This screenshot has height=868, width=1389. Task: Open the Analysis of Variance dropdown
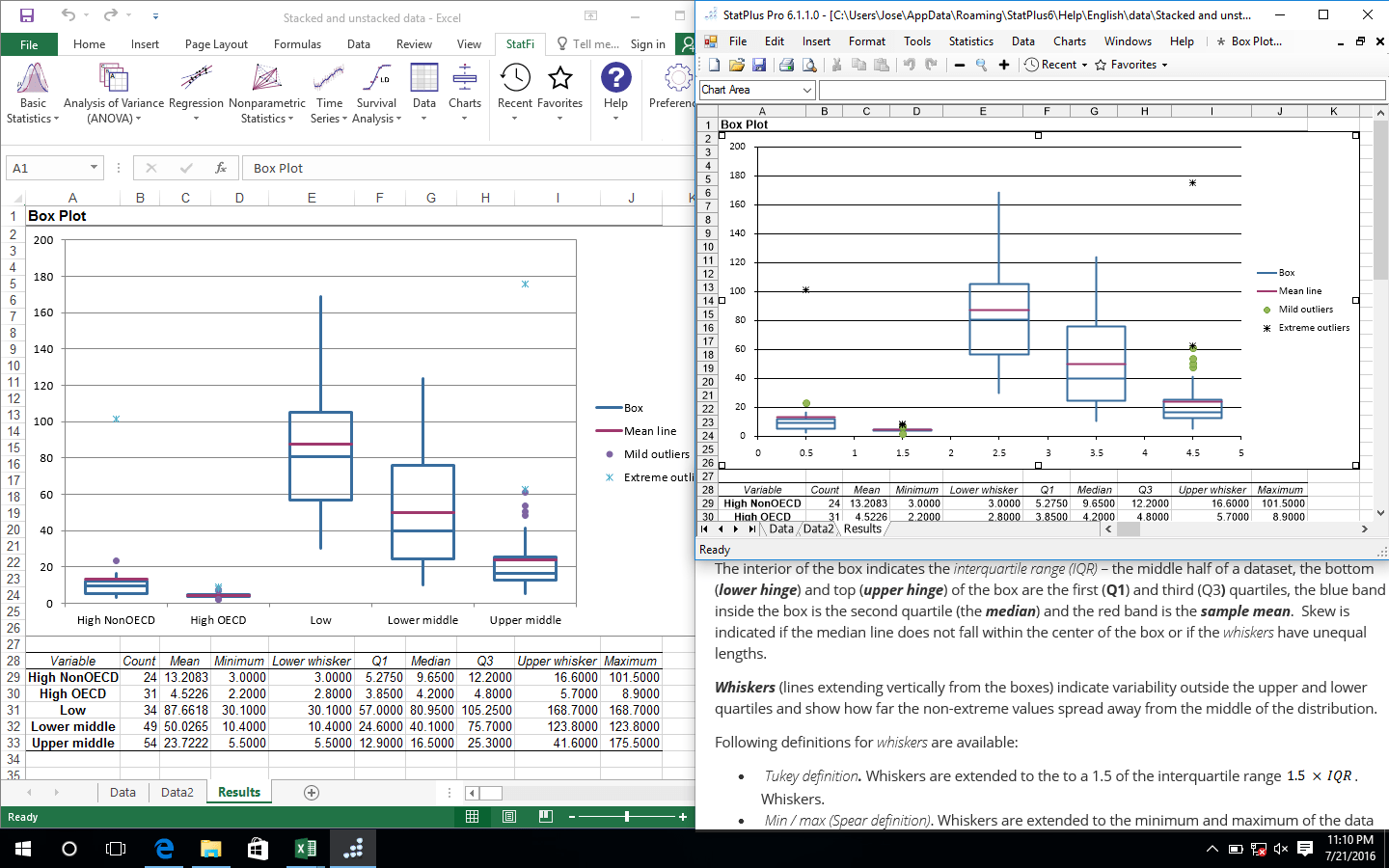(115, 92)
